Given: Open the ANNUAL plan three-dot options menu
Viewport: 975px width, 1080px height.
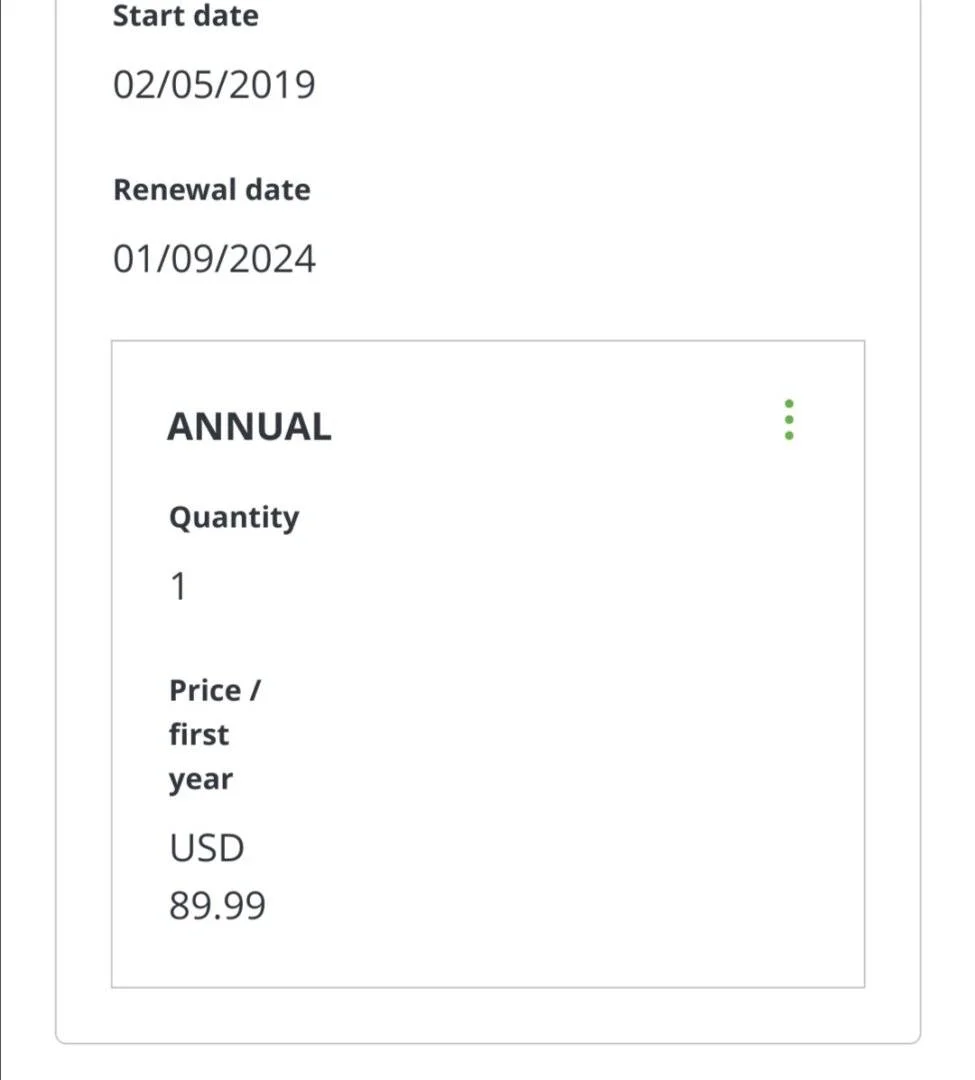Looking at the screenshot, I should pos(789,419).
